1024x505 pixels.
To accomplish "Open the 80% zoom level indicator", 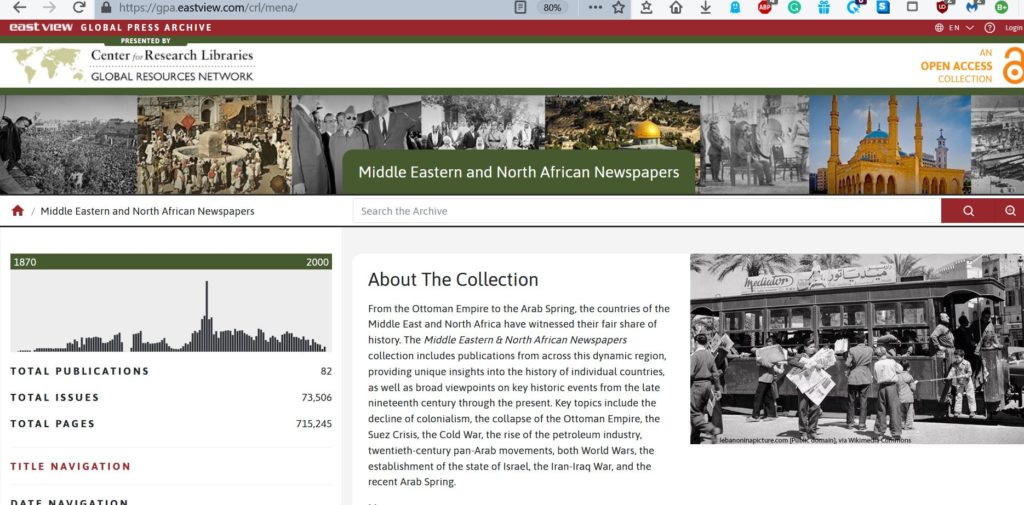I will click(x=551, y=8).
